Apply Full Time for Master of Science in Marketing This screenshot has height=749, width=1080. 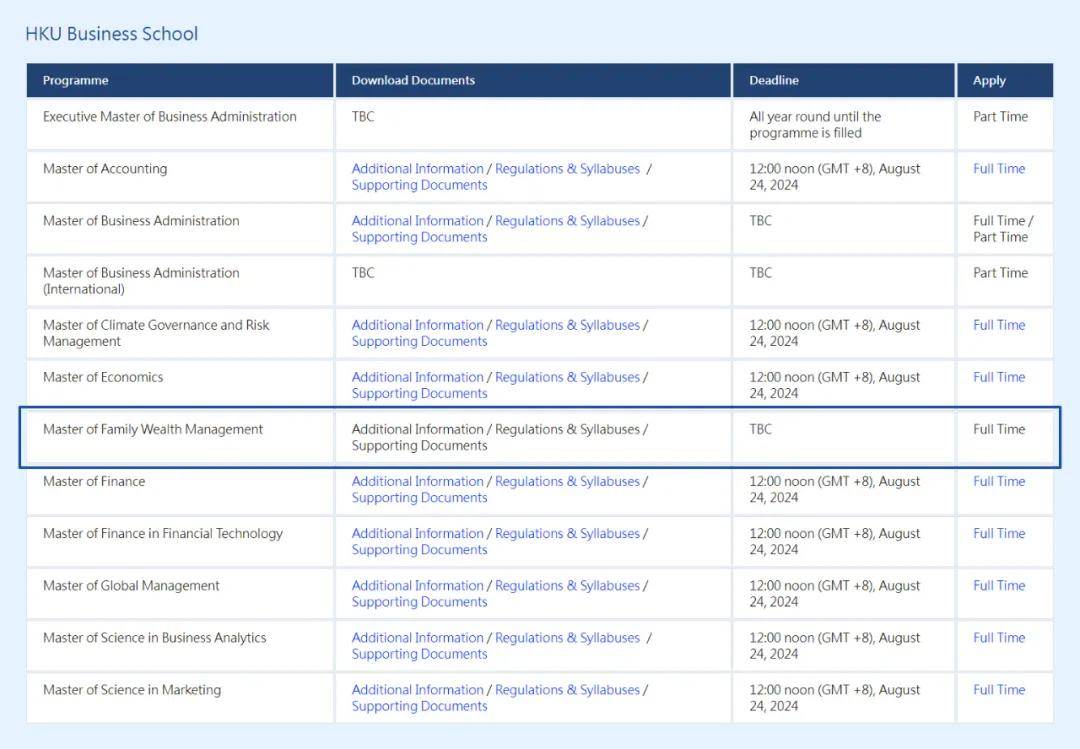[999, 690]
